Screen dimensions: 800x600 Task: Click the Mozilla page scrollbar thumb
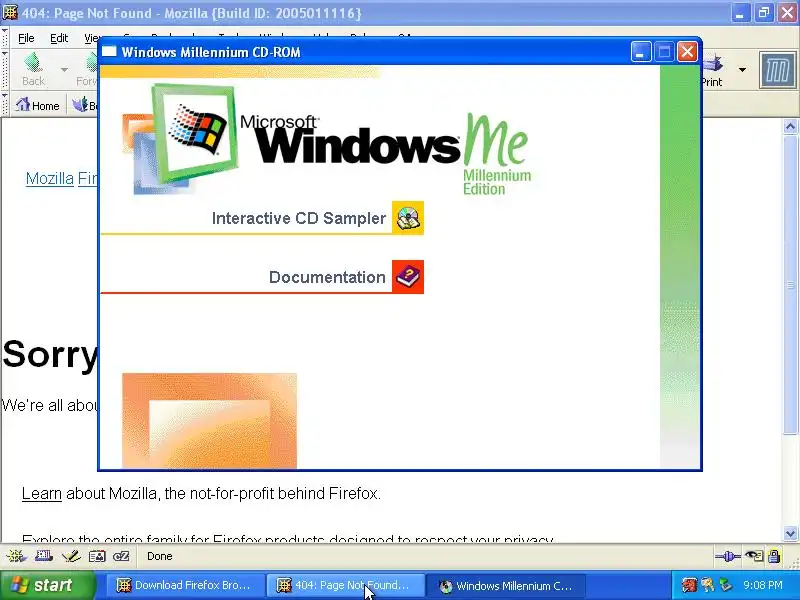pos(790,285)
